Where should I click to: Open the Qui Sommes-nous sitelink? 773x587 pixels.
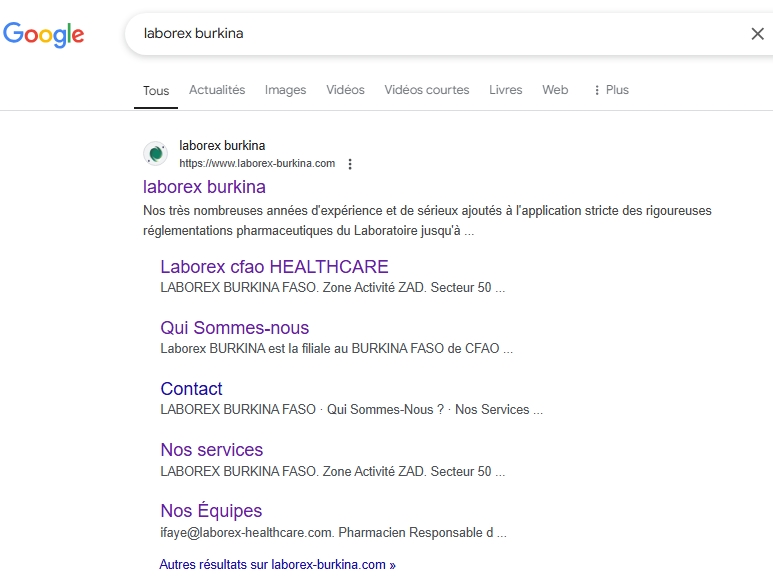(x=235, y=328)
